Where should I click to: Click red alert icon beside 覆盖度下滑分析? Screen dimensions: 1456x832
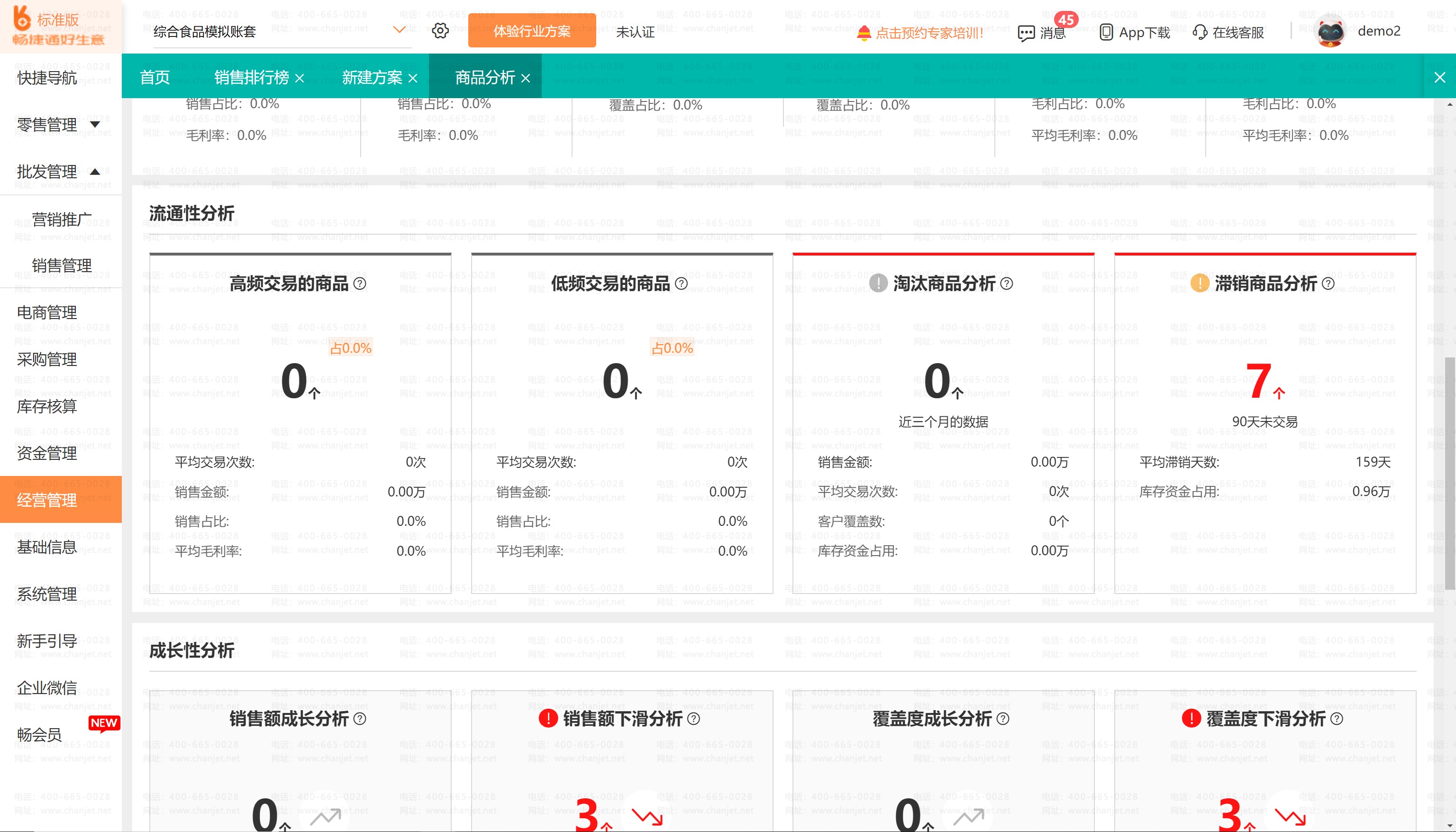coord(1191,718)
